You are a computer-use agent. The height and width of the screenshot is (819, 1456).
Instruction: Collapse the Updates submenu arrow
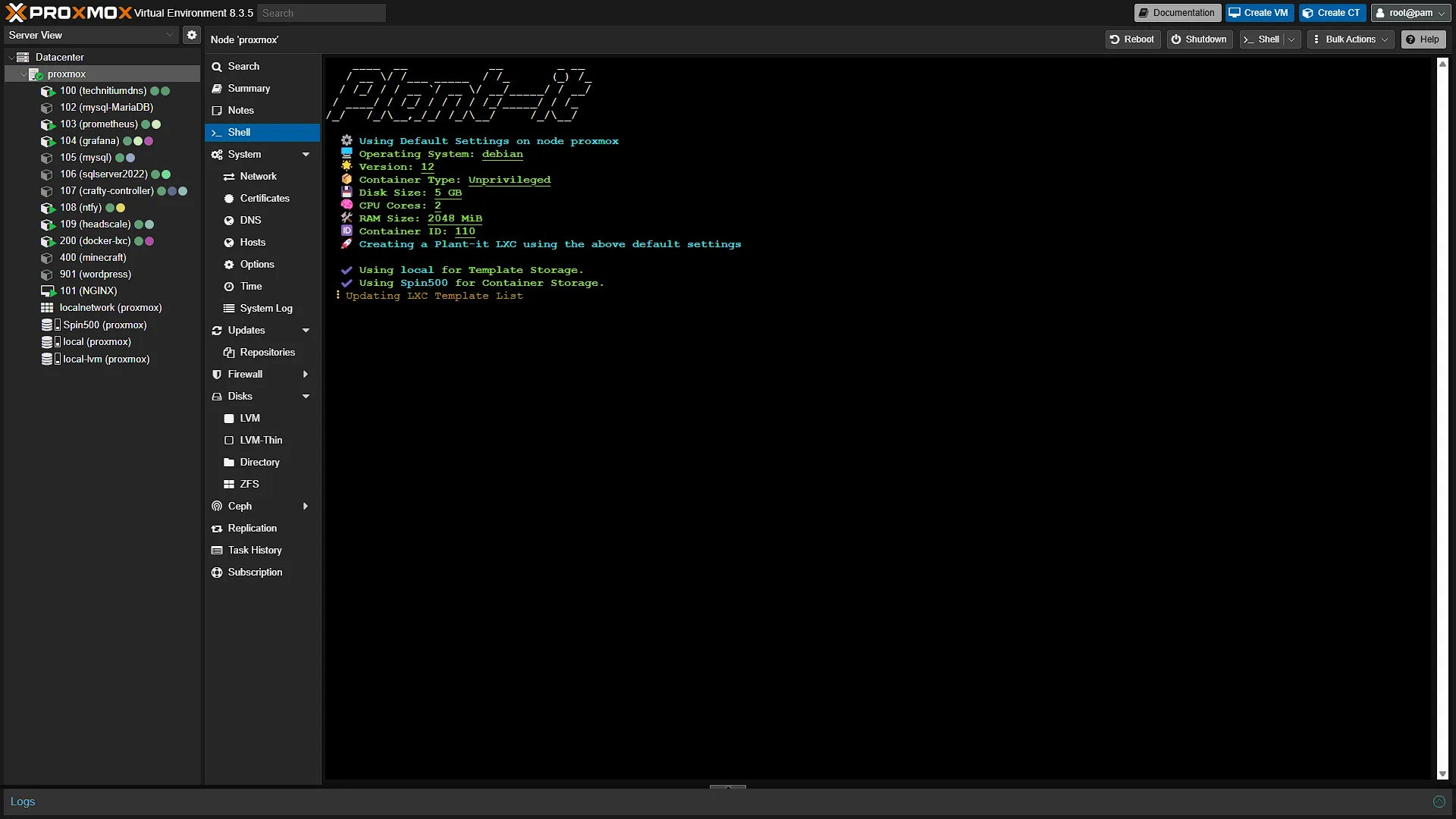[x=306, y=331]
